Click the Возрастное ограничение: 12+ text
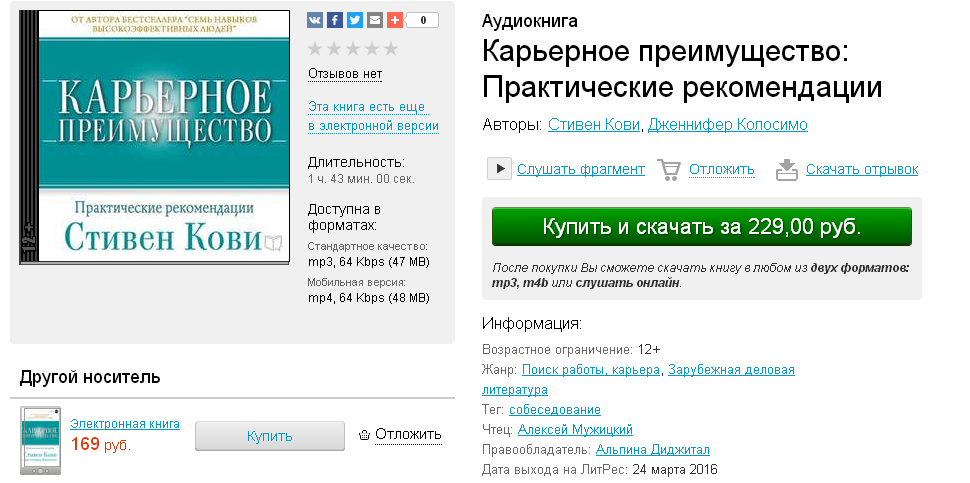 [x=571, y=349]
